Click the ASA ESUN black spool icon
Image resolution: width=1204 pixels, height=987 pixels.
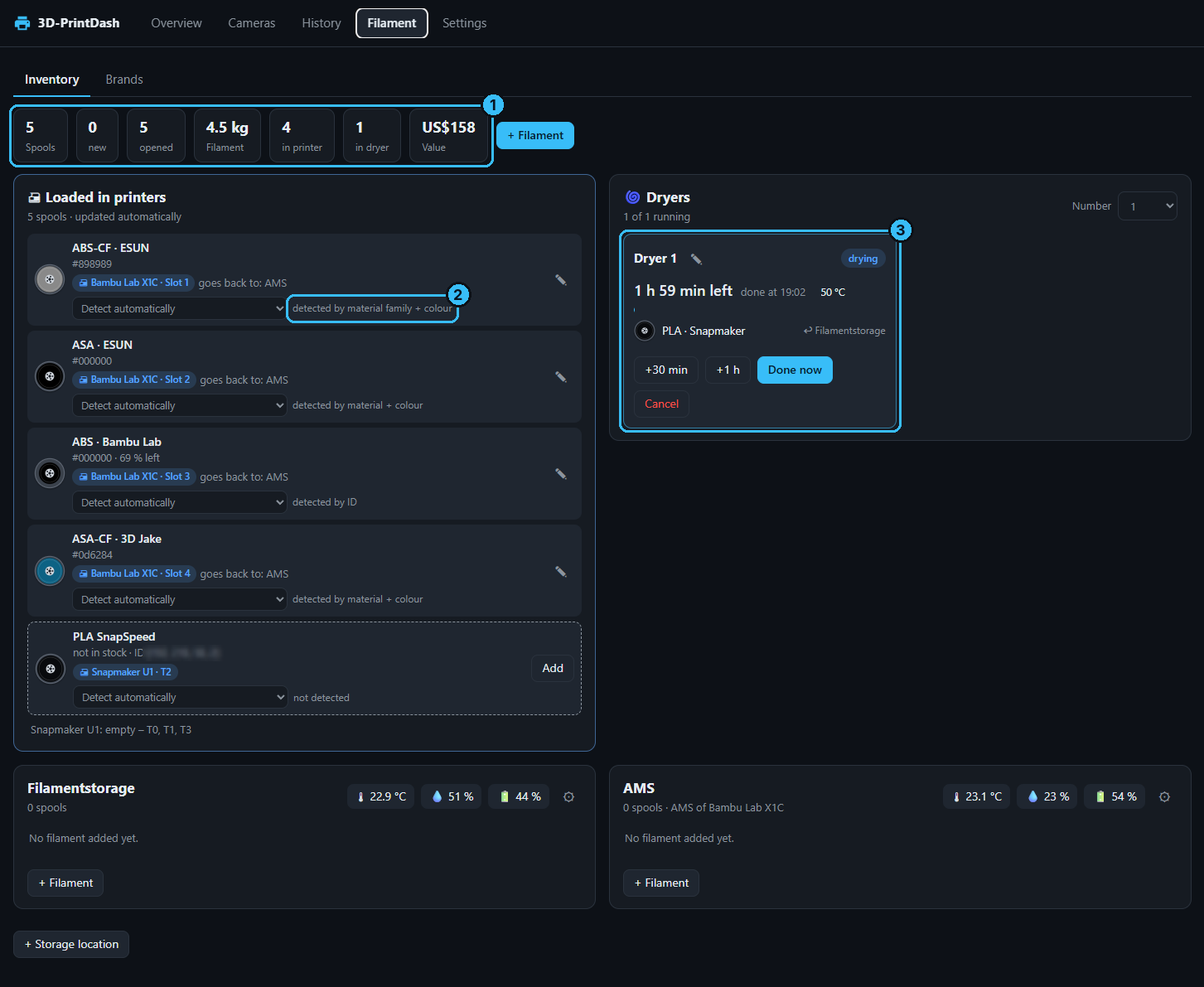[50, 376]
